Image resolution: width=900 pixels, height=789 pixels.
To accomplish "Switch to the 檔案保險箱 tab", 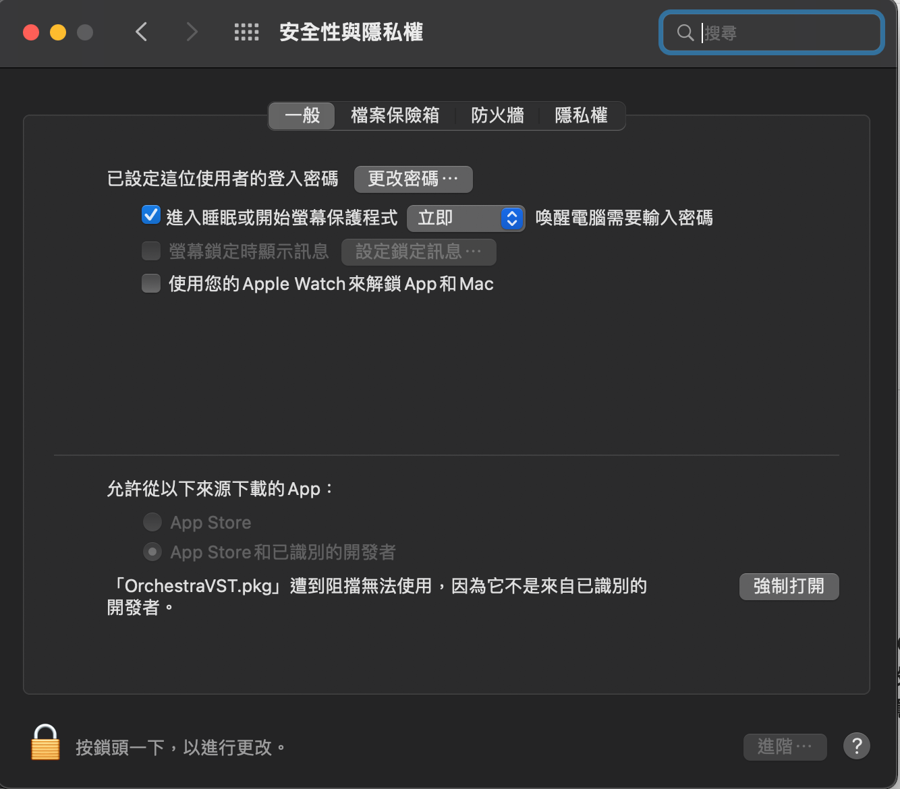I will click(x=395, y=115).
